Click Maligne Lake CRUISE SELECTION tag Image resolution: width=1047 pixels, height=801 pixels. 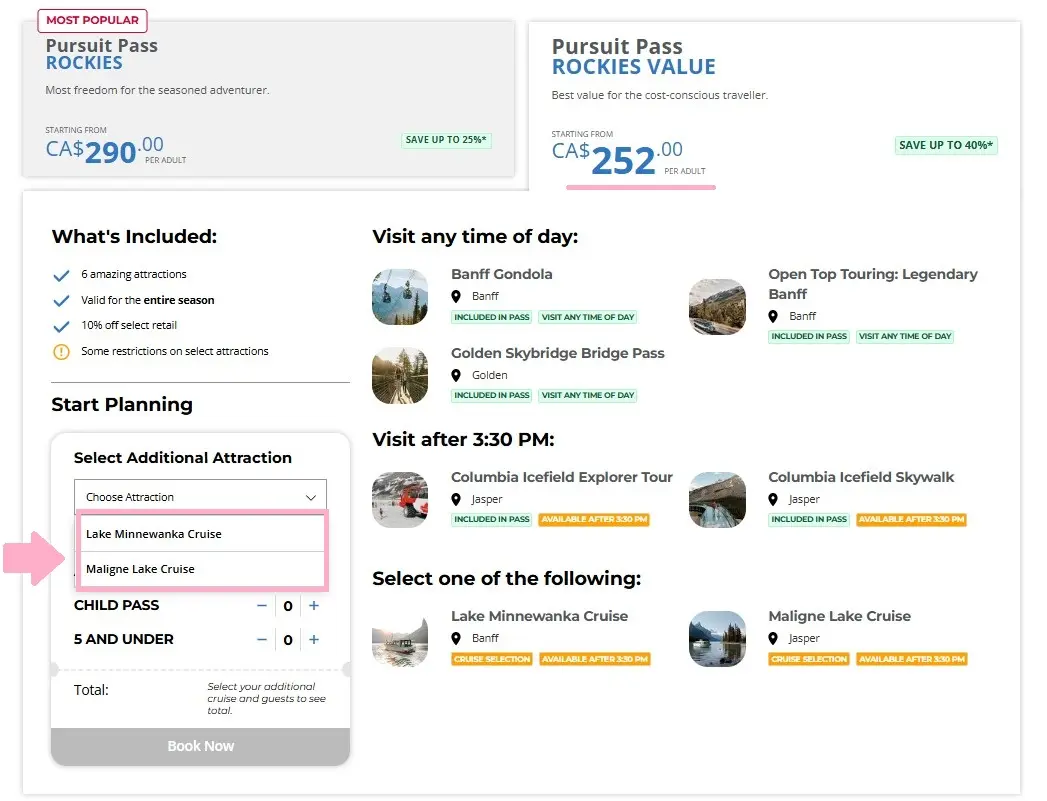click(x=809, y=659)
